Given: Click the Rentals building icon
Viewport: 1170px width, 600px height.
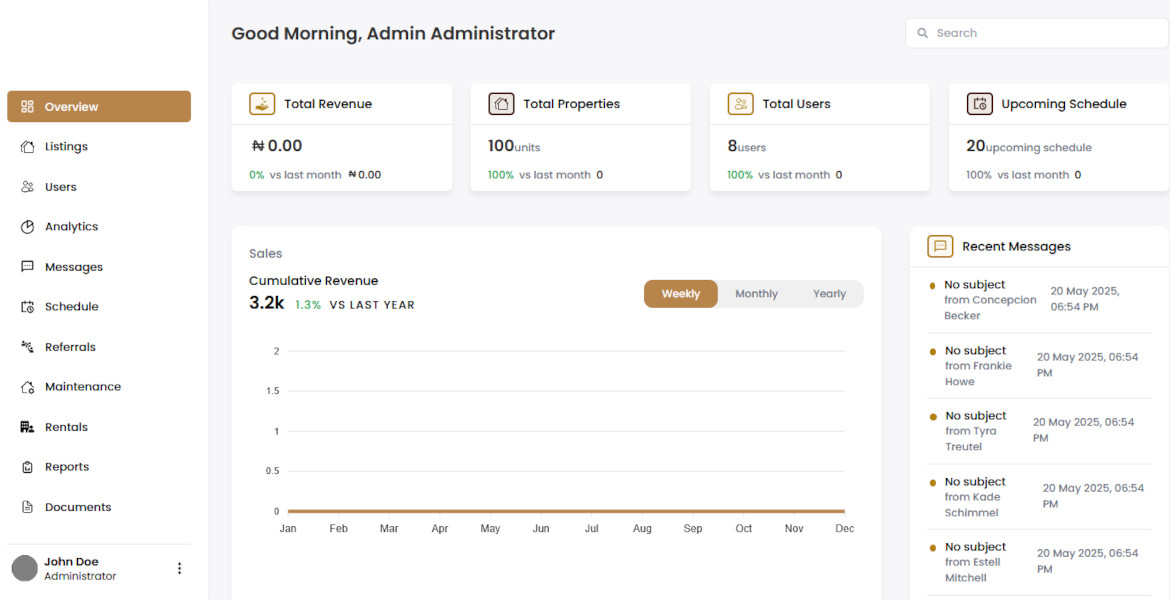Looking at the screenshot, I should point(28,427).
